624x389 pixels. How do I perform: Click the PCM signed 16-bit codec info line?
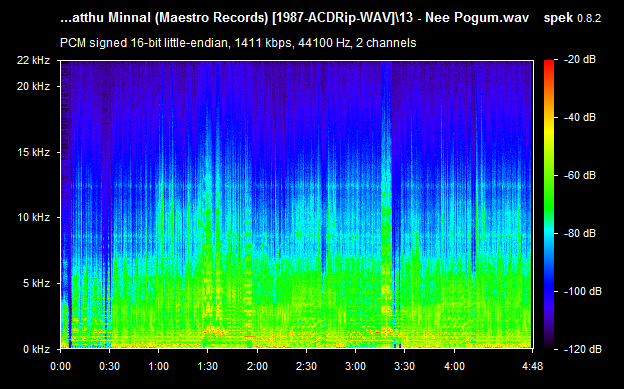coord(238,43)
